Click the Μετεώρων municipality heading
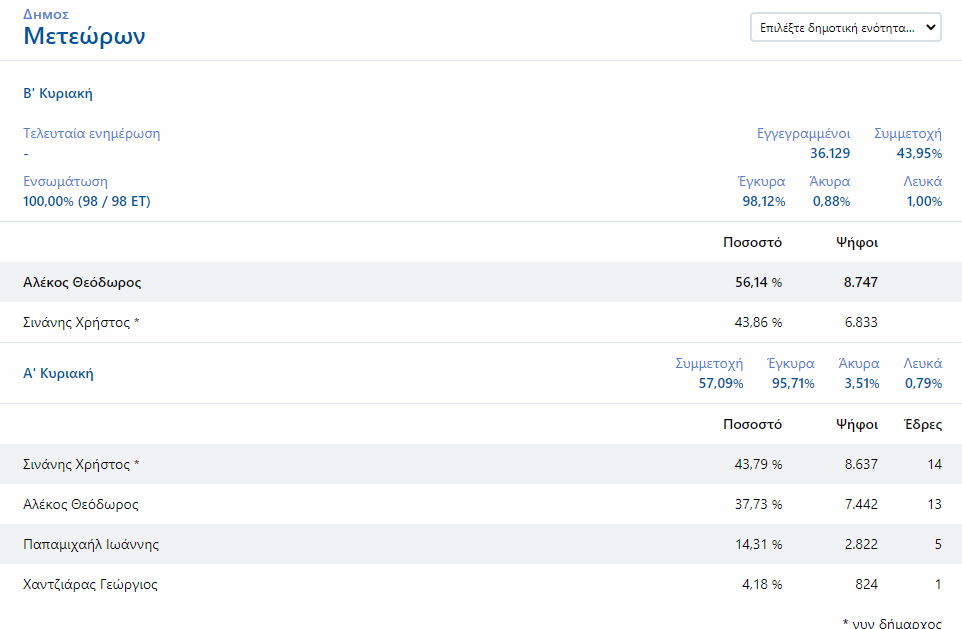962x629 pixels. pos(85,37)
